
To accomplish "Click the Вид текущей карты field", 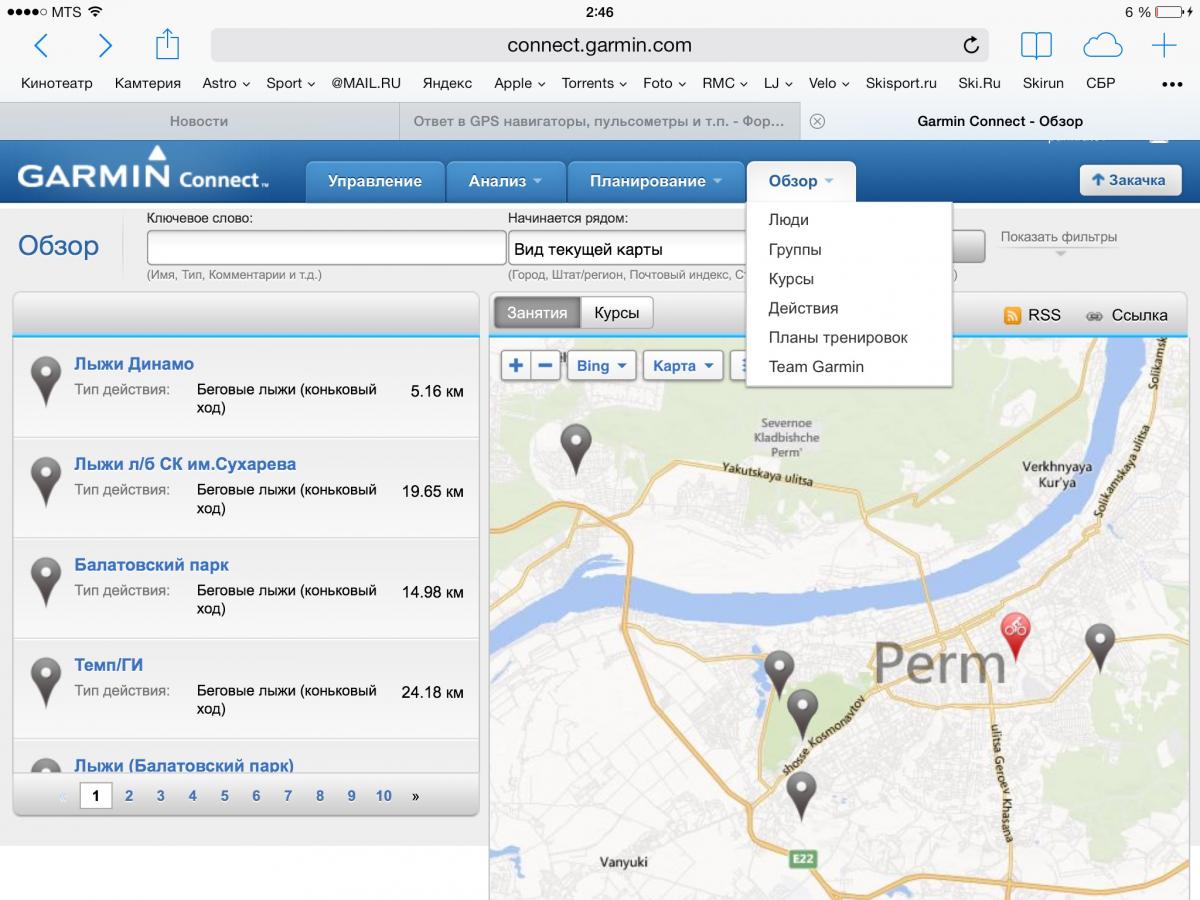I will click(627, 248).
